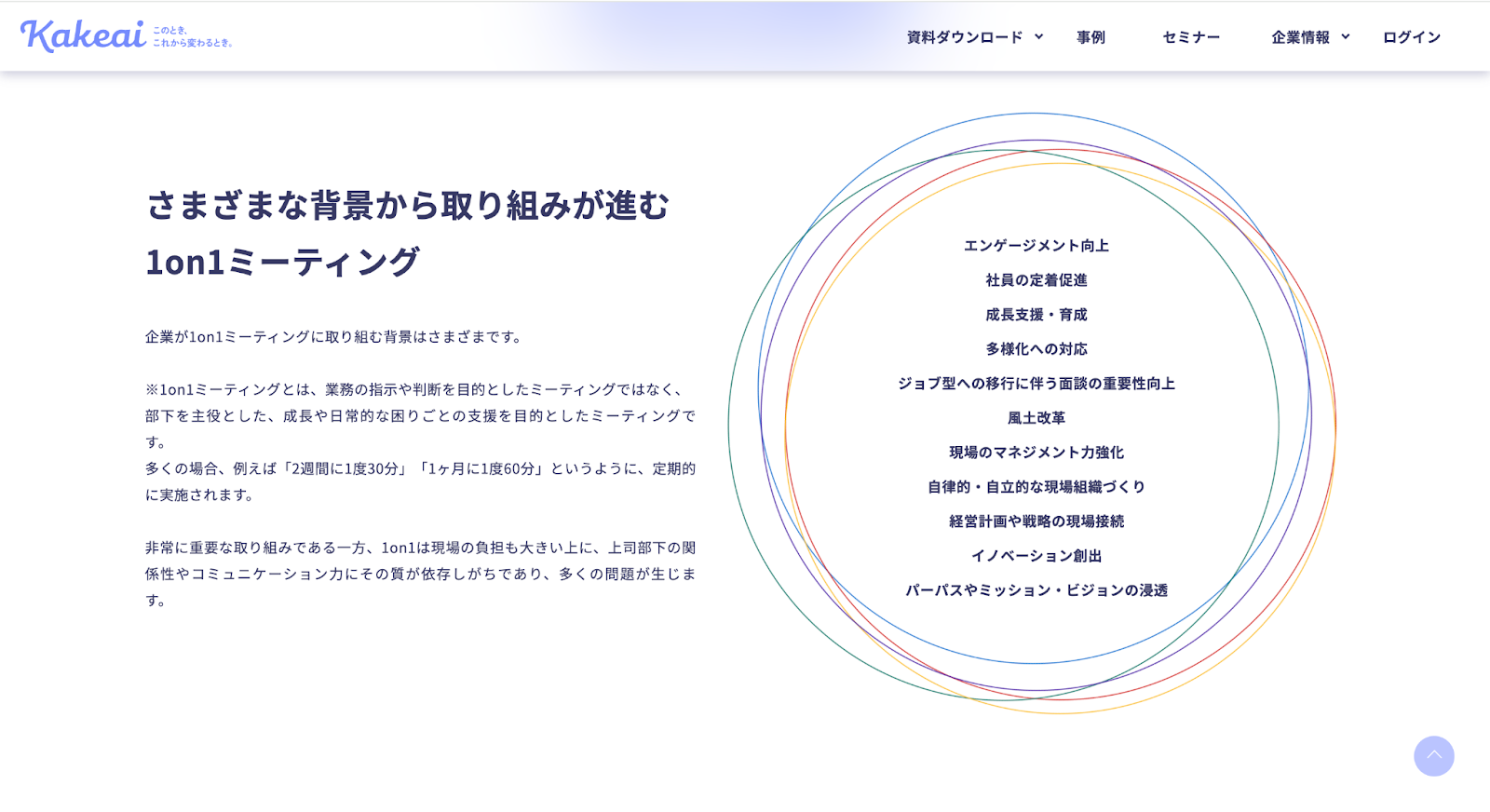
Task: Click イノベーション創出 text
Action: click(1036, 556)
